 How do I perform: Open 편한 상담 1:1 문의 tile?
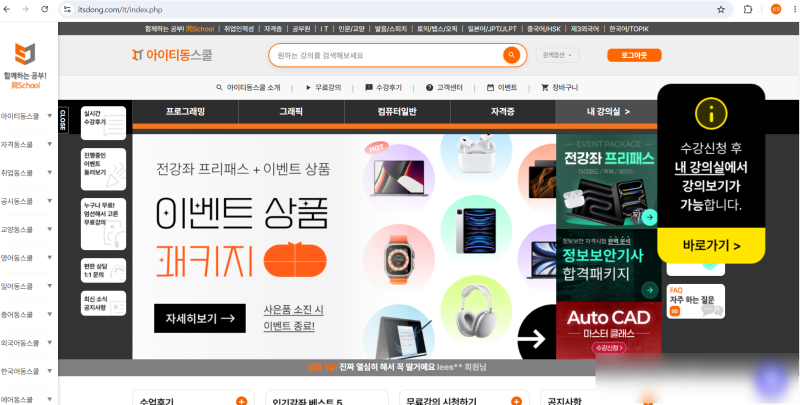103,270
